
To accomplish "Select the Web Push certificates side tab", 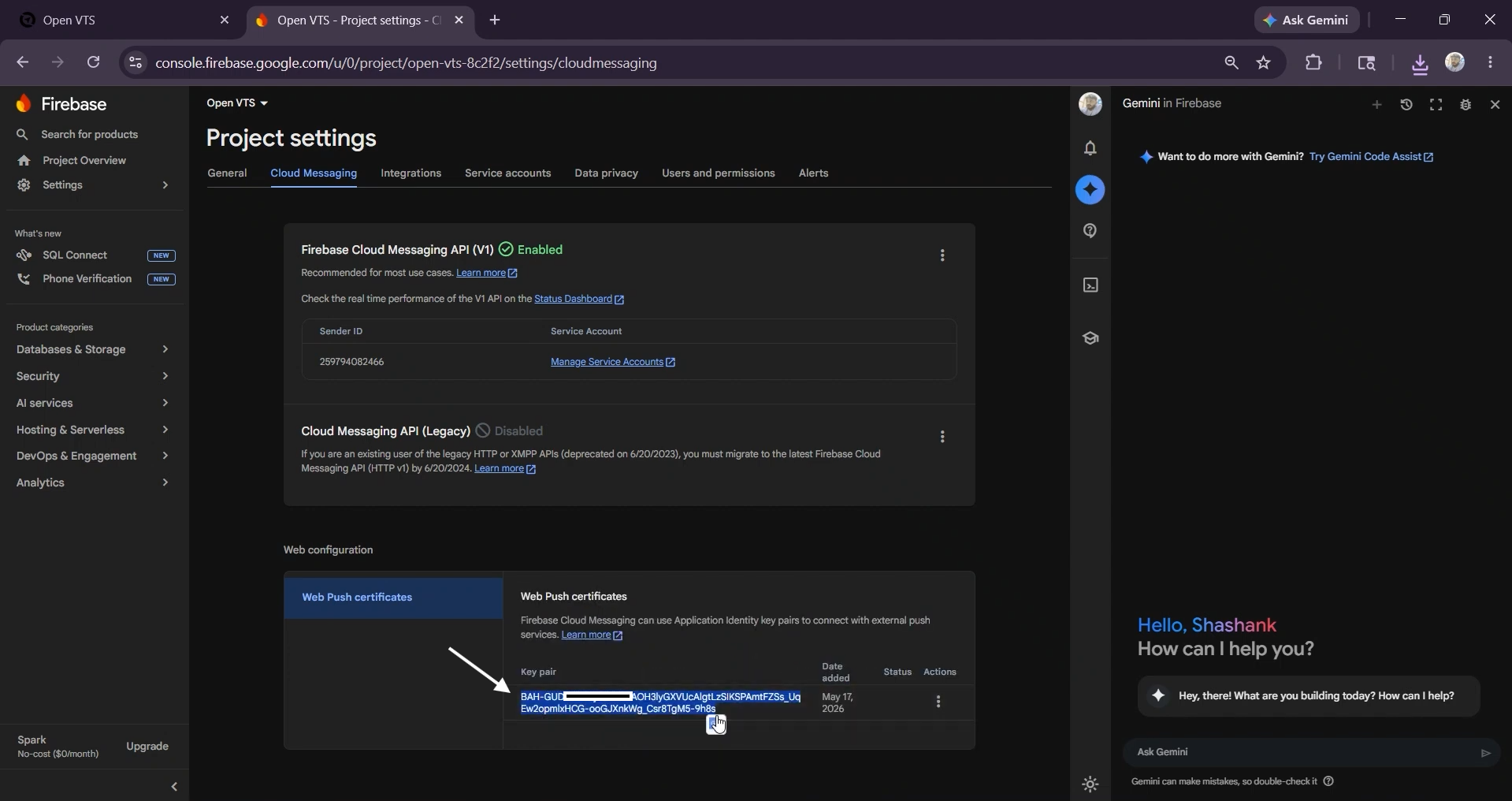I will (393, 598).
